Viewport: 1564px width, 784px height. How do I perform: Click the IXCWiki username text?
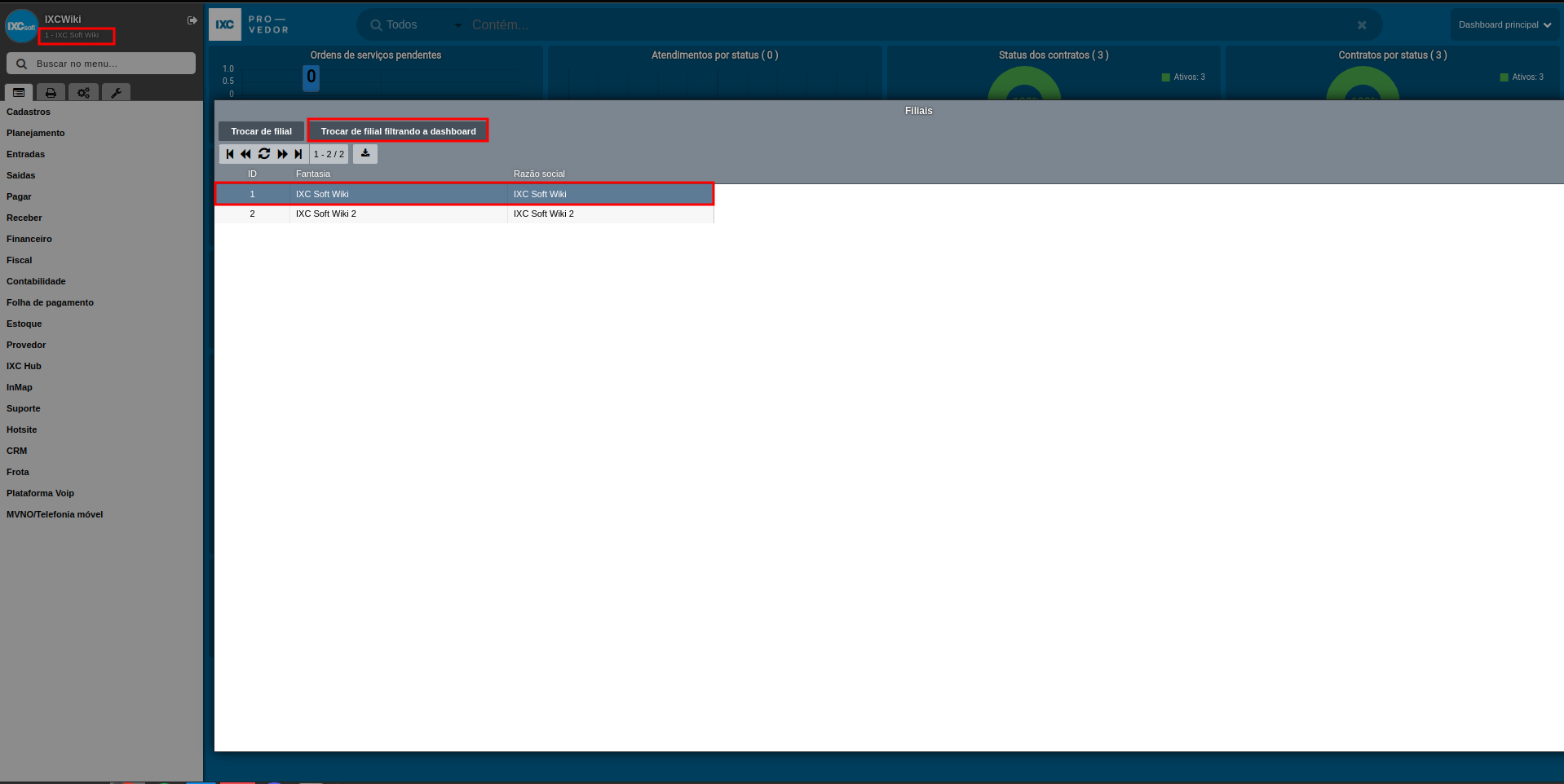(x=63, y=20)
